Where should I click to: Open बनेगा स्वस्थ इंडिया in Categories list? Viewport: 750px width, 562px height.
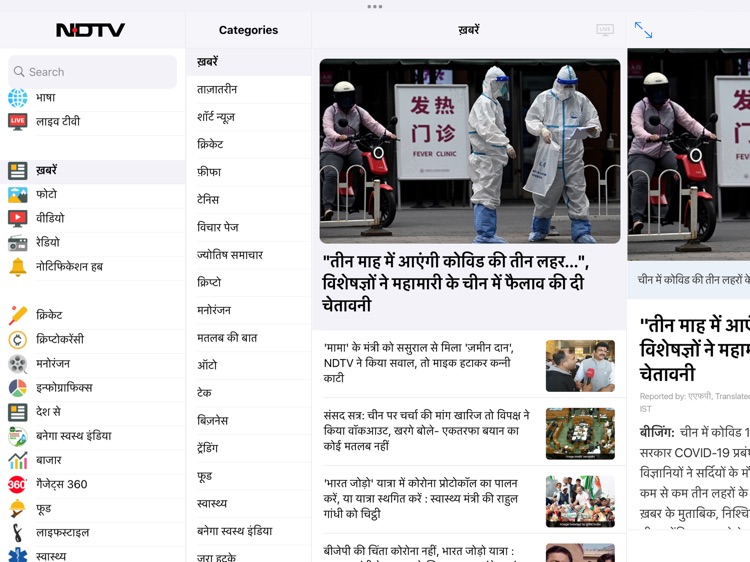249,531
